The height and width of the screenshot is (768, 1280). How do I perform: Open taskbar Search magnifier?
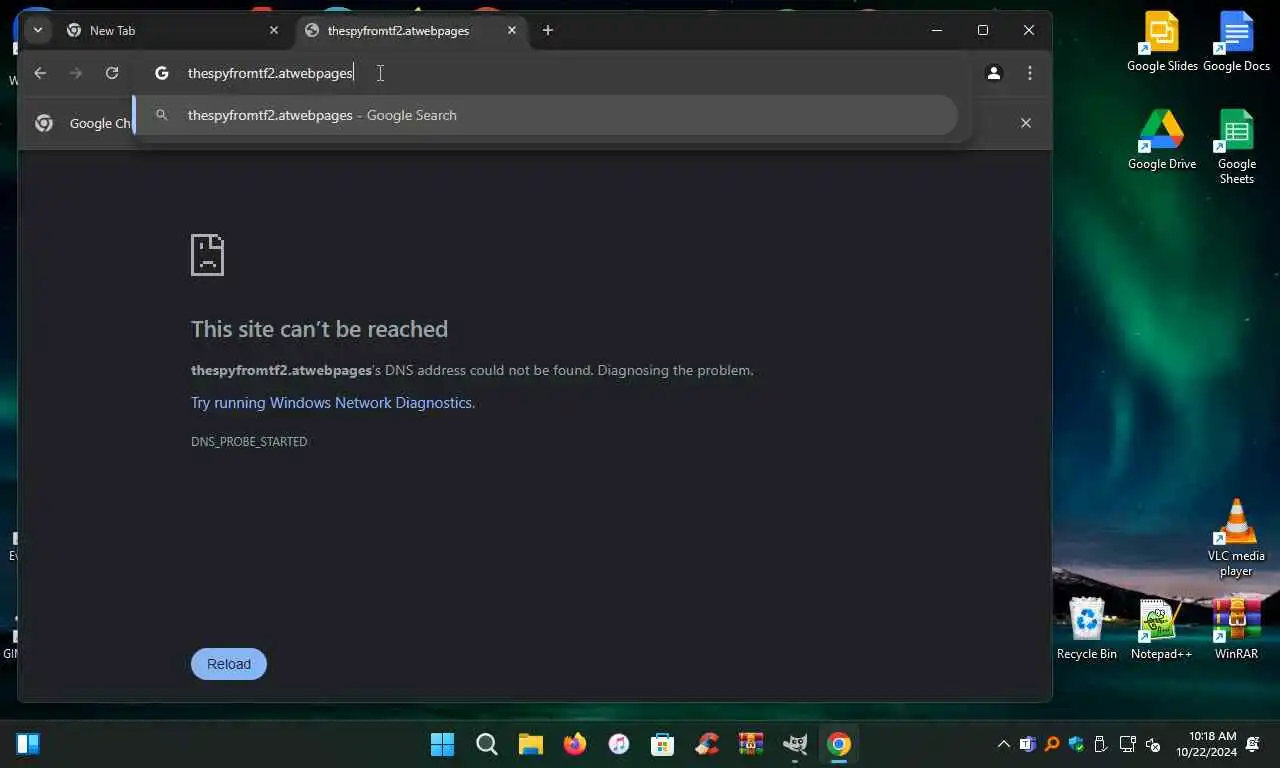point(487,744)
